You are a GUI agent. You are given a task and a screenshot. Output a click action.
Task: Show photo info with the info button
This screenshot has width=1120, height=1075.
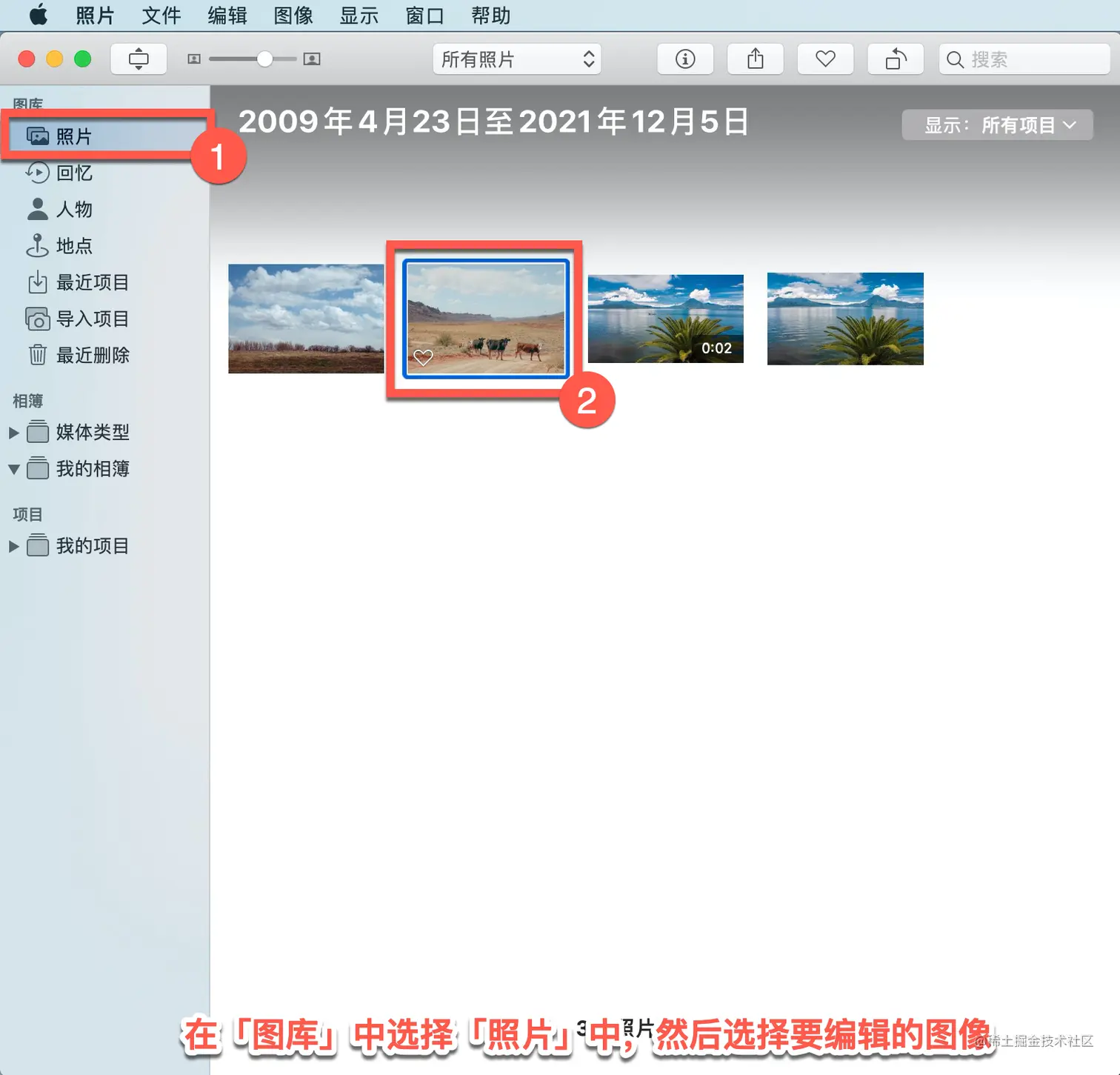click(x=685, y=59)
